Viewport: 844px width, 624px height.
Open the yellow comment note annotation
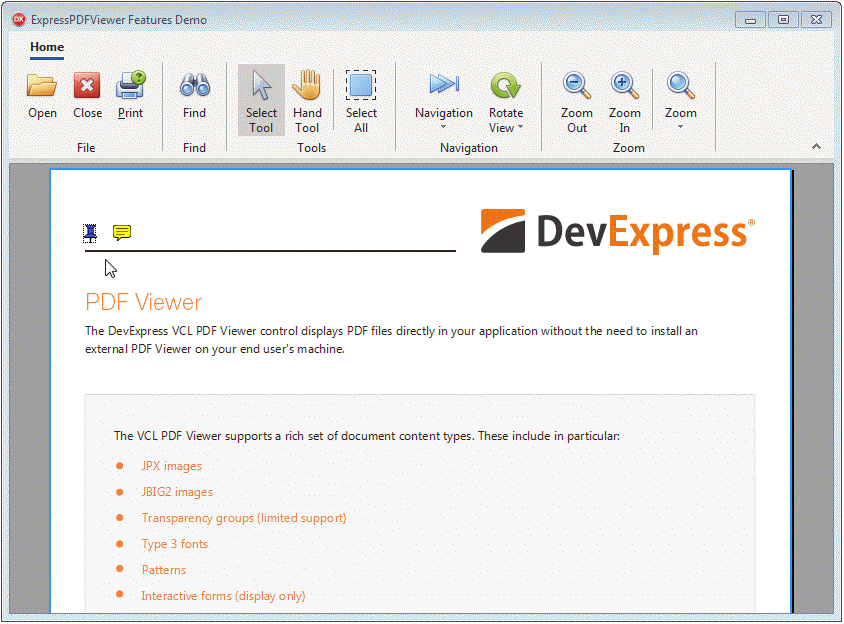[122, 233]
